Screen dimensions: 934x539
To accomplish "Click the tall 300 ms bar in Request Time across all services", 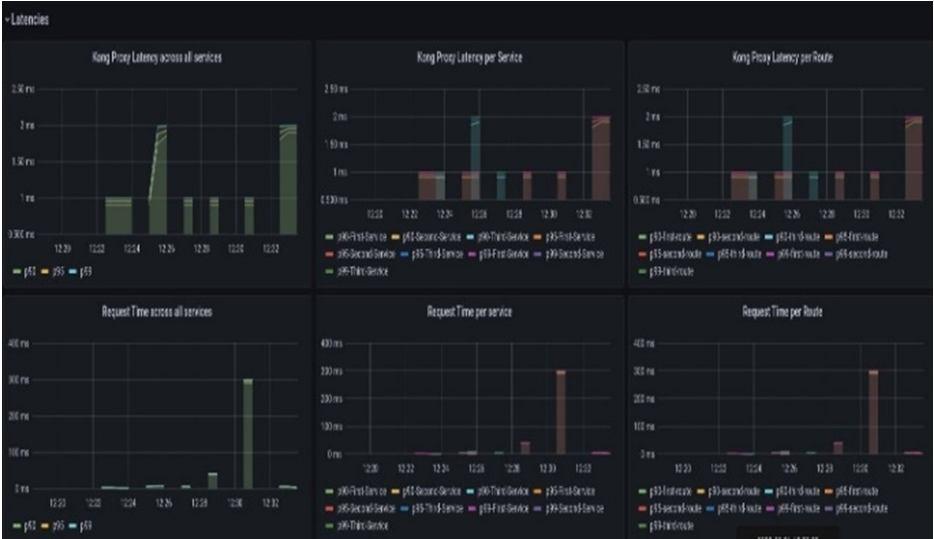I will point(248,434).
